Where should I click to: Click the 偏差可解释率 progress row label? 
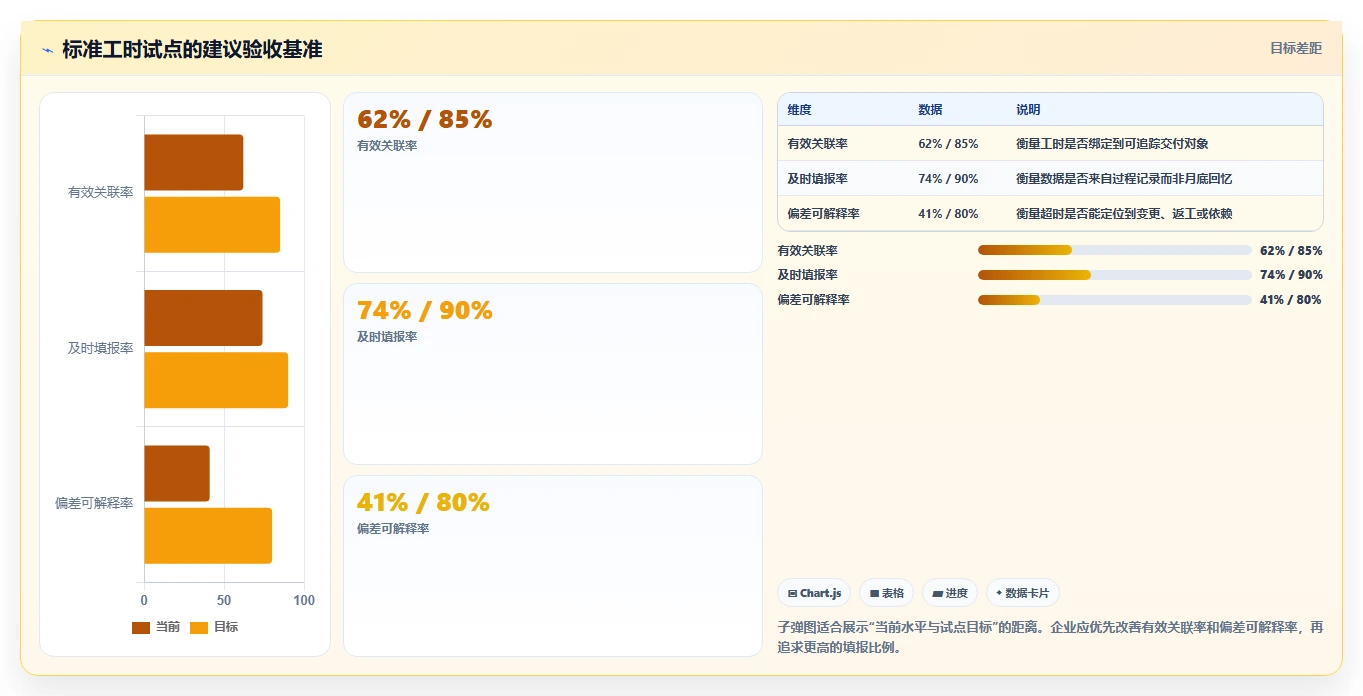(x=814, y=300)
